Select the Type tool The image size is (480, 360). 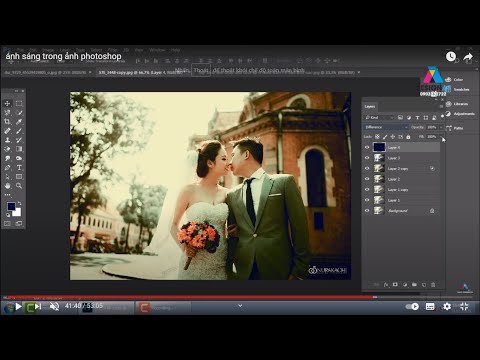pyautogui.click(x=19, y=167)
